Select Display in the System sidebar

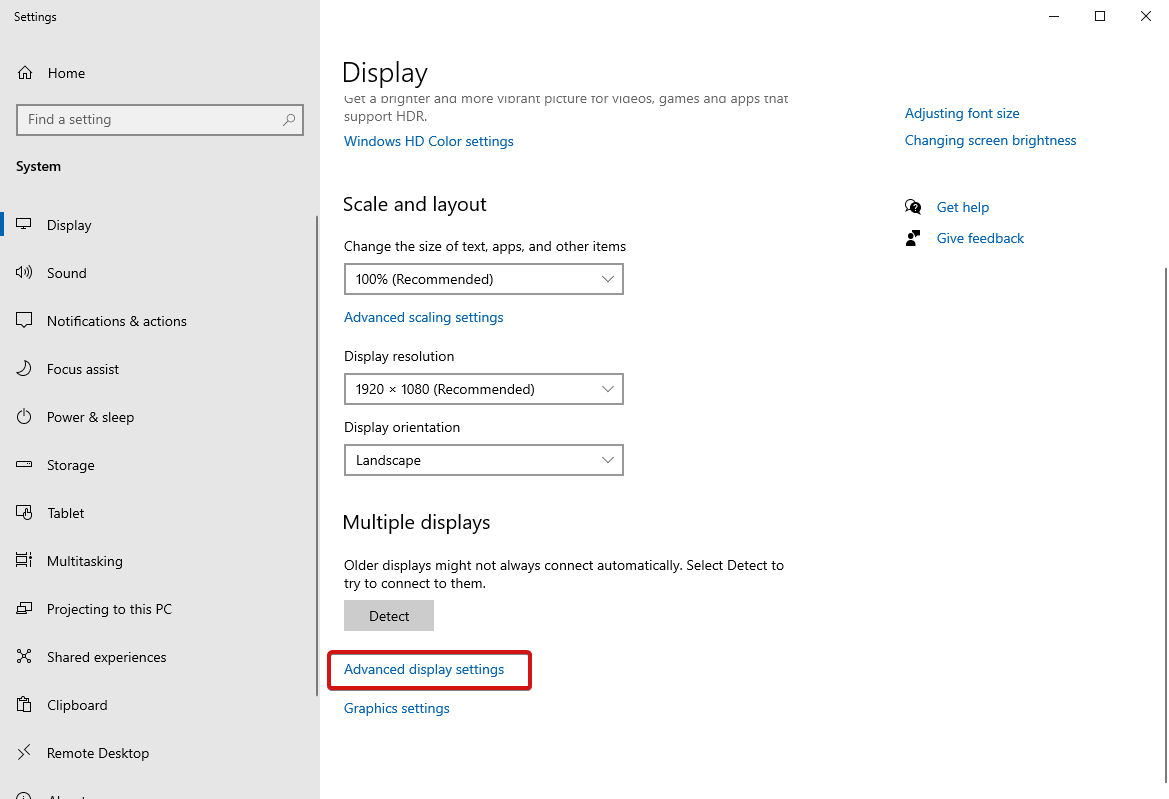pos(68,224)
